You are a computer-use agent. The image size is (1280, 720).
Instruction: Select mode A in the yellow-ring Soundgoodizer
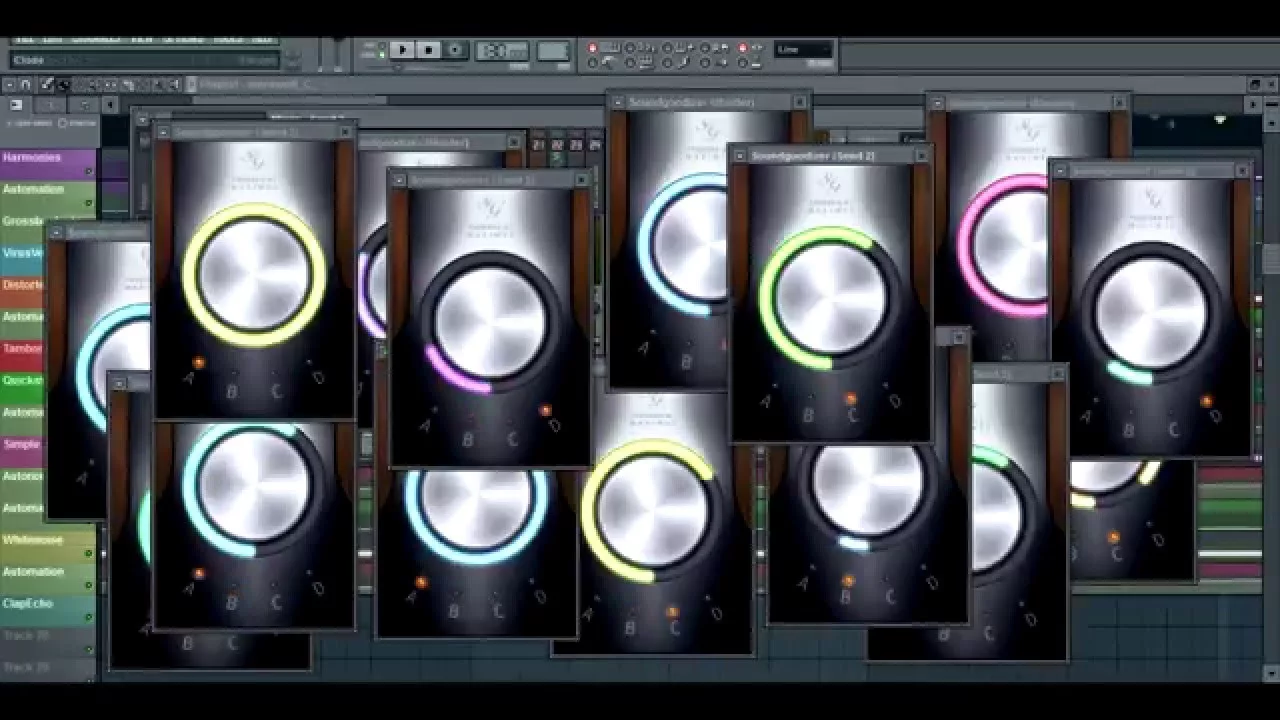(x=189, y=378)
